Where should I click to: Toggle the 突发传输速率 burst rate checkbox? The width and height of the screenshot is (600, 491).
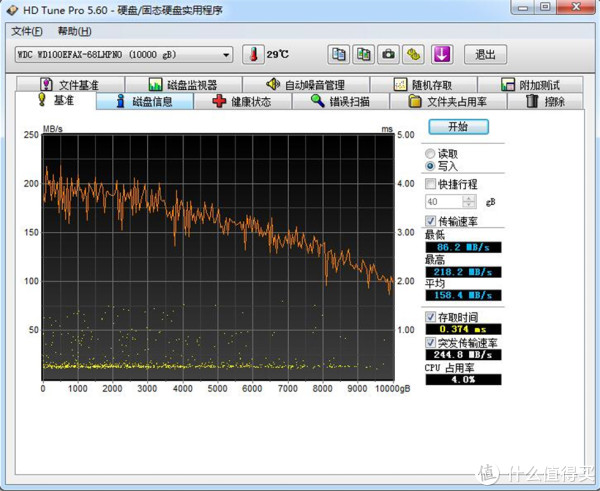[x=430, y=342]
